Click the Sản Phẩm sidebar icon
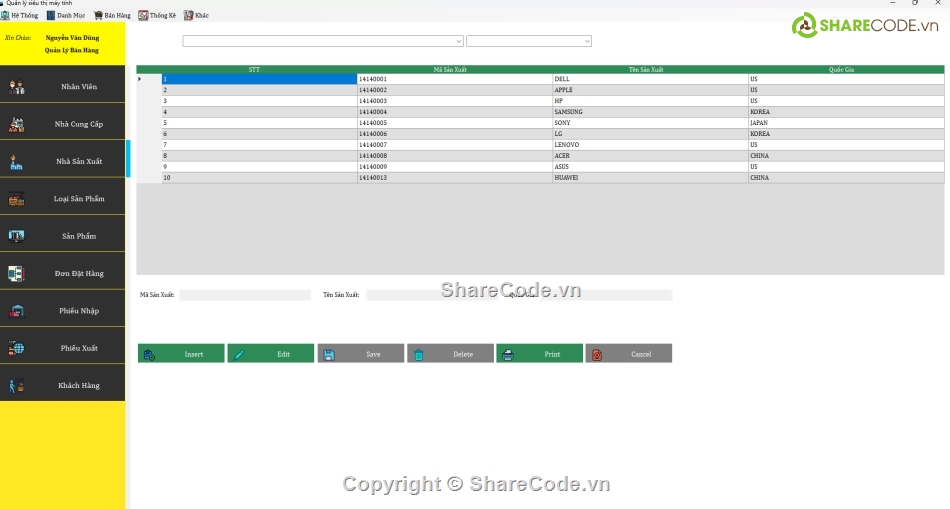The image size is (950, 509). click(x=17, y=236)
